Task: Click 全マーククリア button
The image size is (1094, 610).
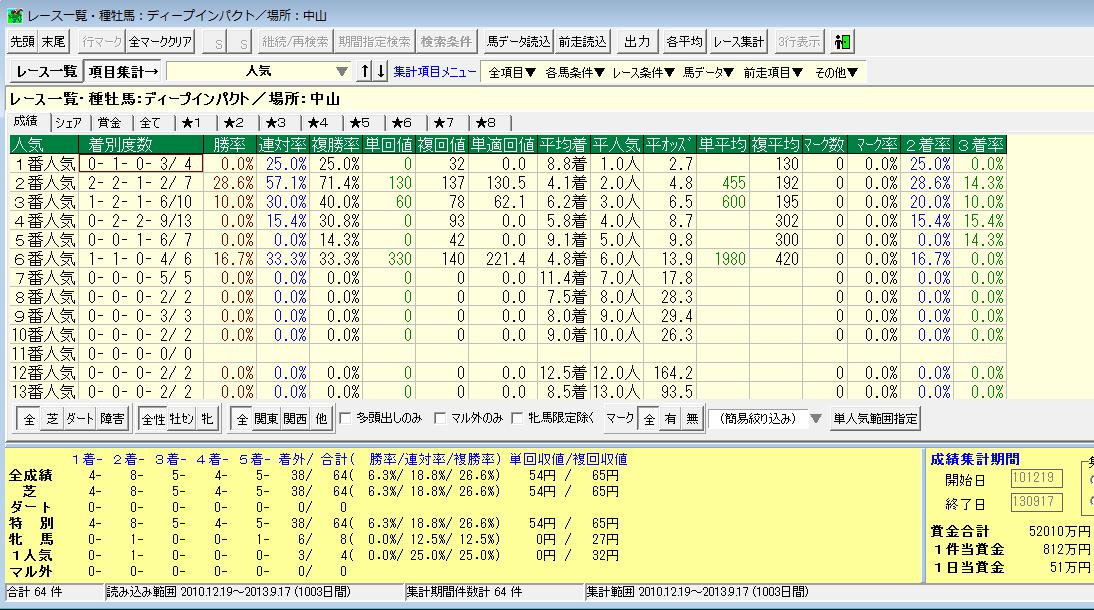Action: [160, 42]
